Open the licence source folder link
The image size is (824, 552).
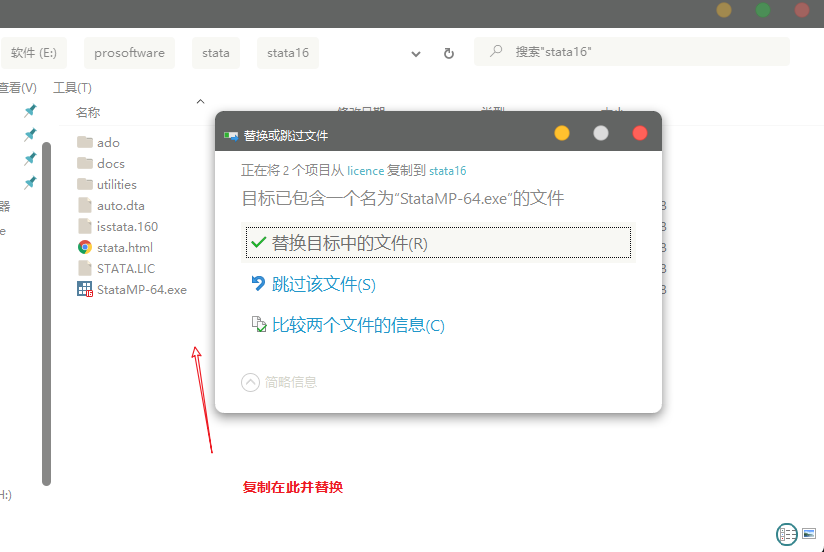click(365, 171)
